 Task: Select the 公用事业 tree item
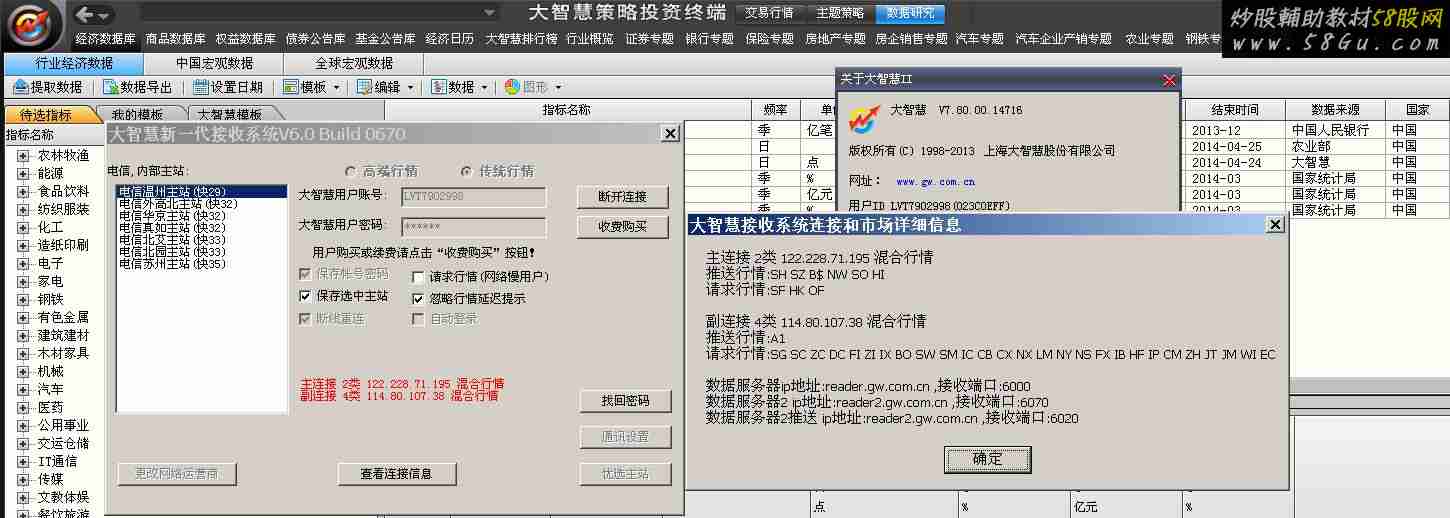click(x=63, y=425)
